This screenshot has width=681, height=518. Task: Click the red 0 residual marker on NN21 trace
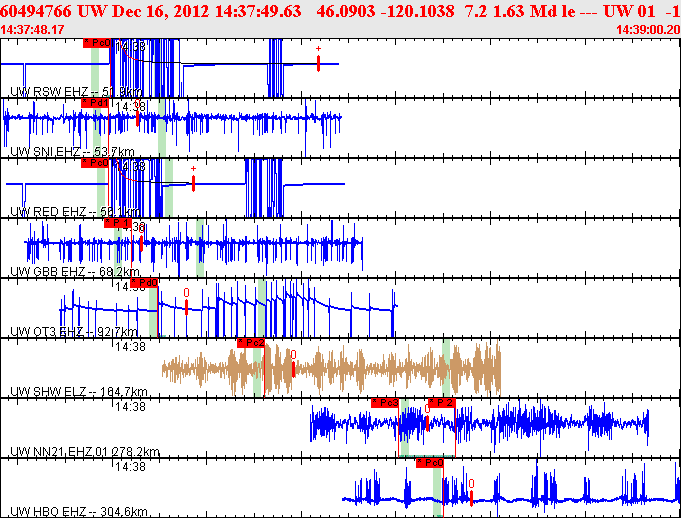click(427, 418)
